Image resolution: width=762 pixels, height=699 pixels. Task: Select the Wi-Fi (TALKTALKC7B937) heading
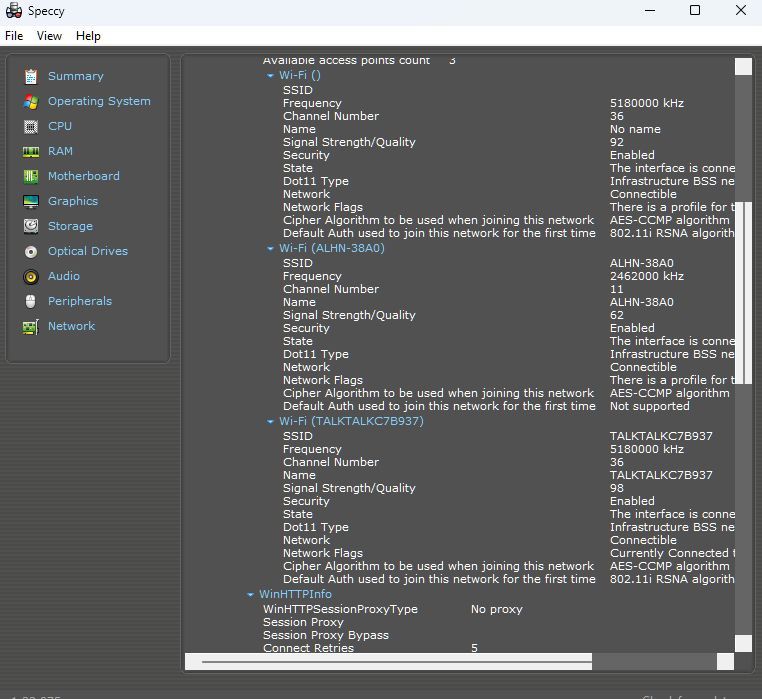click(351, 421)
